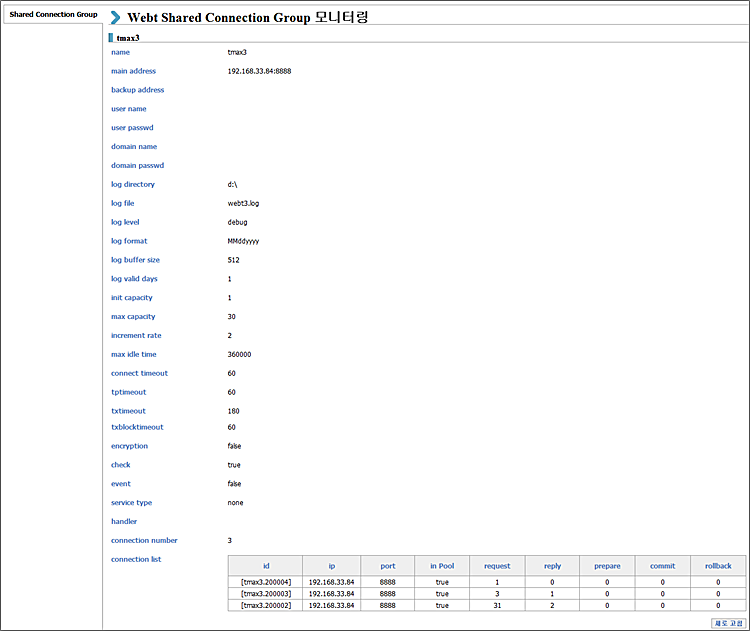Click the connection list label
The image size is (750, 631).
coord(136,559)
